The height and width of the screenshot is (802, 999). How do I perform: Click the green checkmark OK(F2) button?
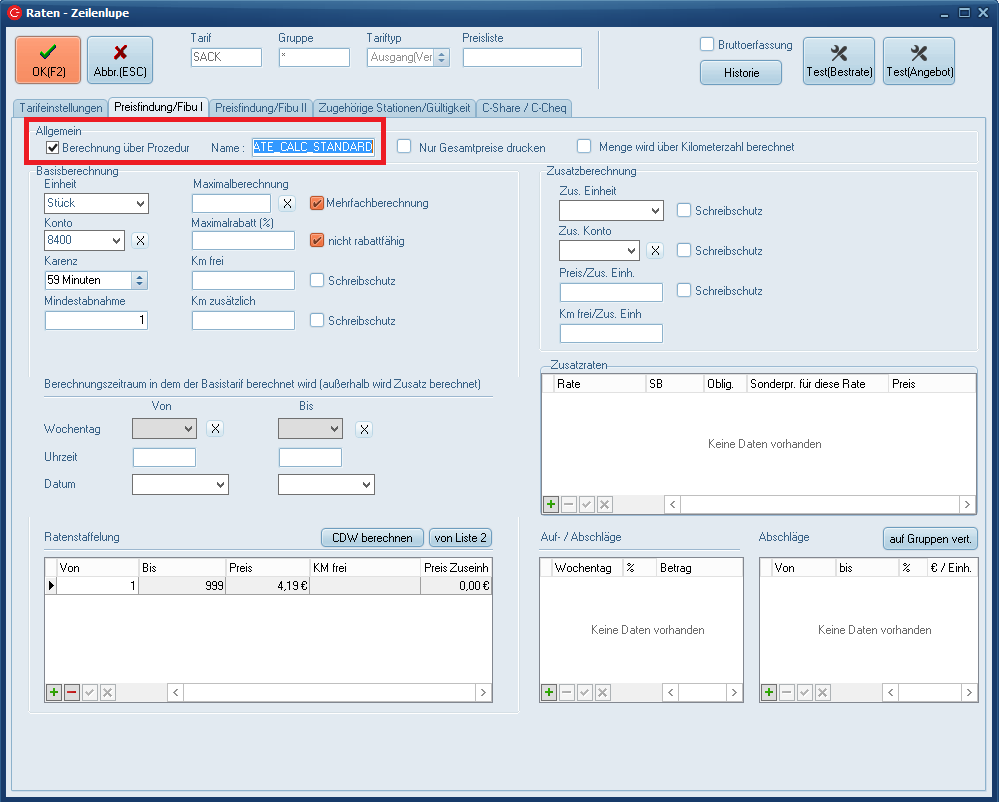pos(48,60)
